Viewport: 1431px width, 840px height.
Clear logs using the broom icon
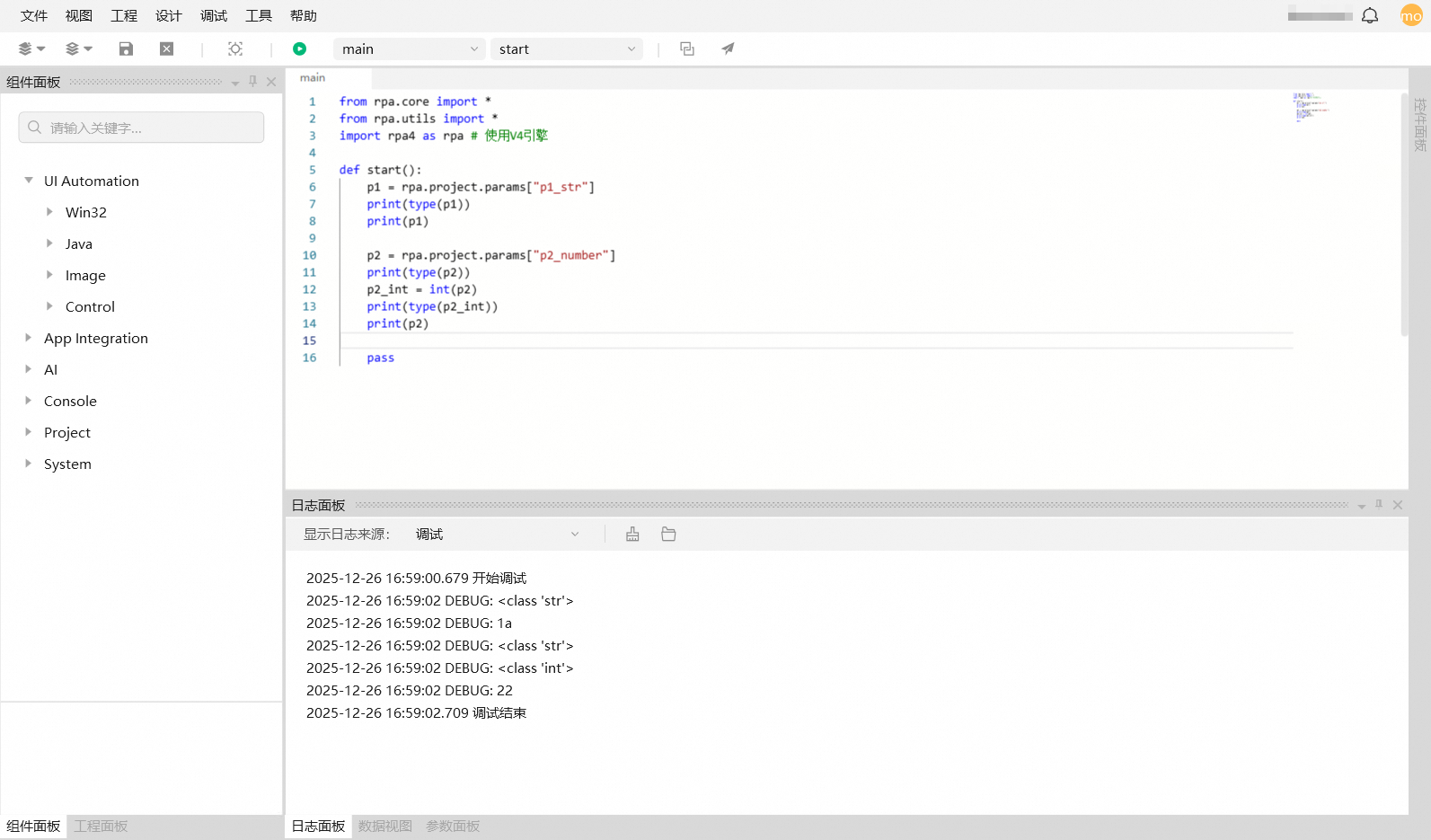(632, 535)
